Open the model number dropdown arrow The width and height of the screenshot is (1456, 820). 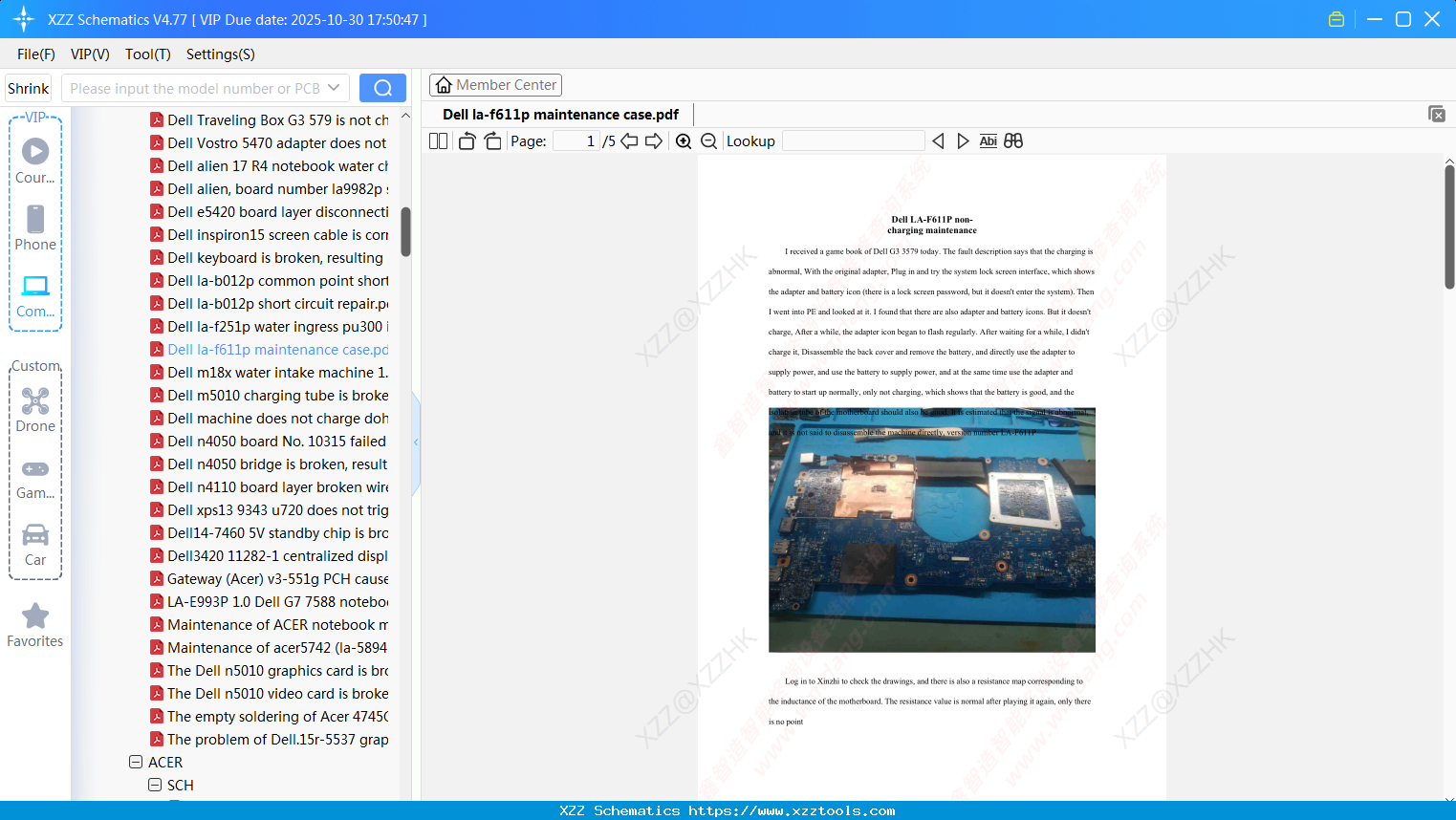click(334, 88)
